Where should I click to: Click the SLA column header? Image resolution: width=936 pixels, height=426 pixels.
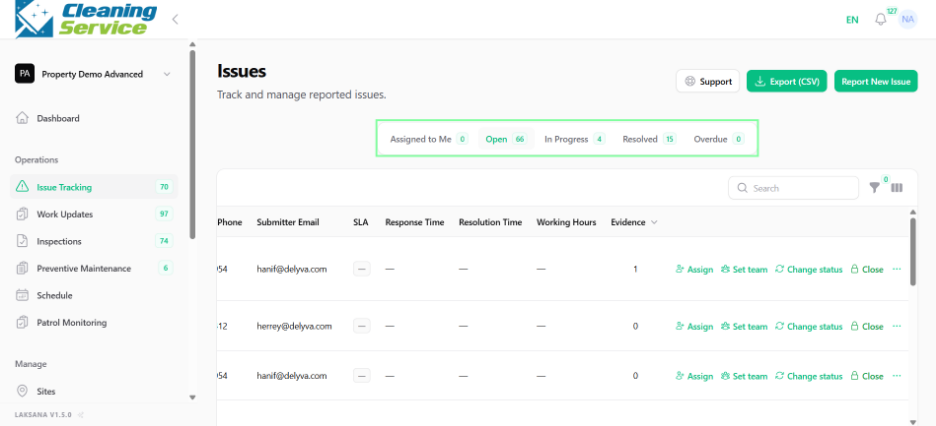[x=361, y=222]
